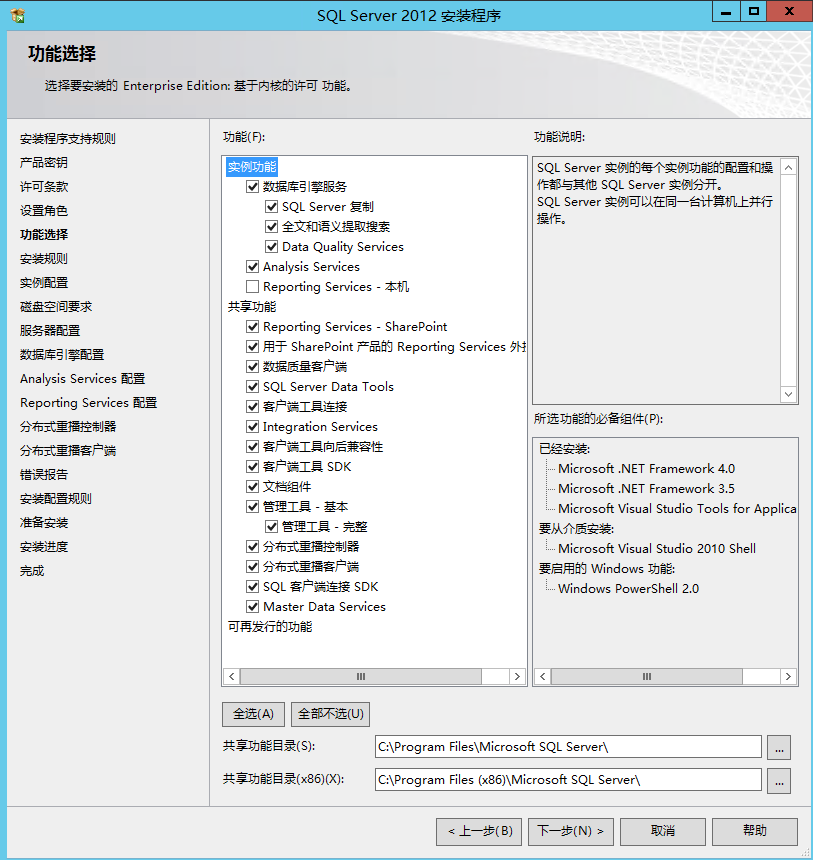Toggle Integration Services checkbox
This screenshot has height=860, width=813.
252,427
